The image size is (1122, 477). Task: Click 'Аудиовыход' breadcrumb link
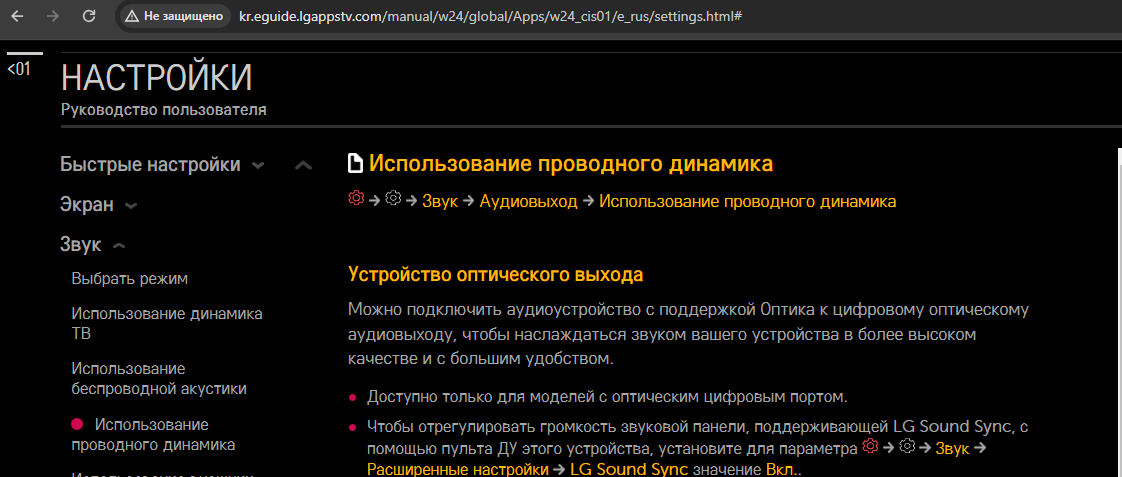(x=528, y=201)
